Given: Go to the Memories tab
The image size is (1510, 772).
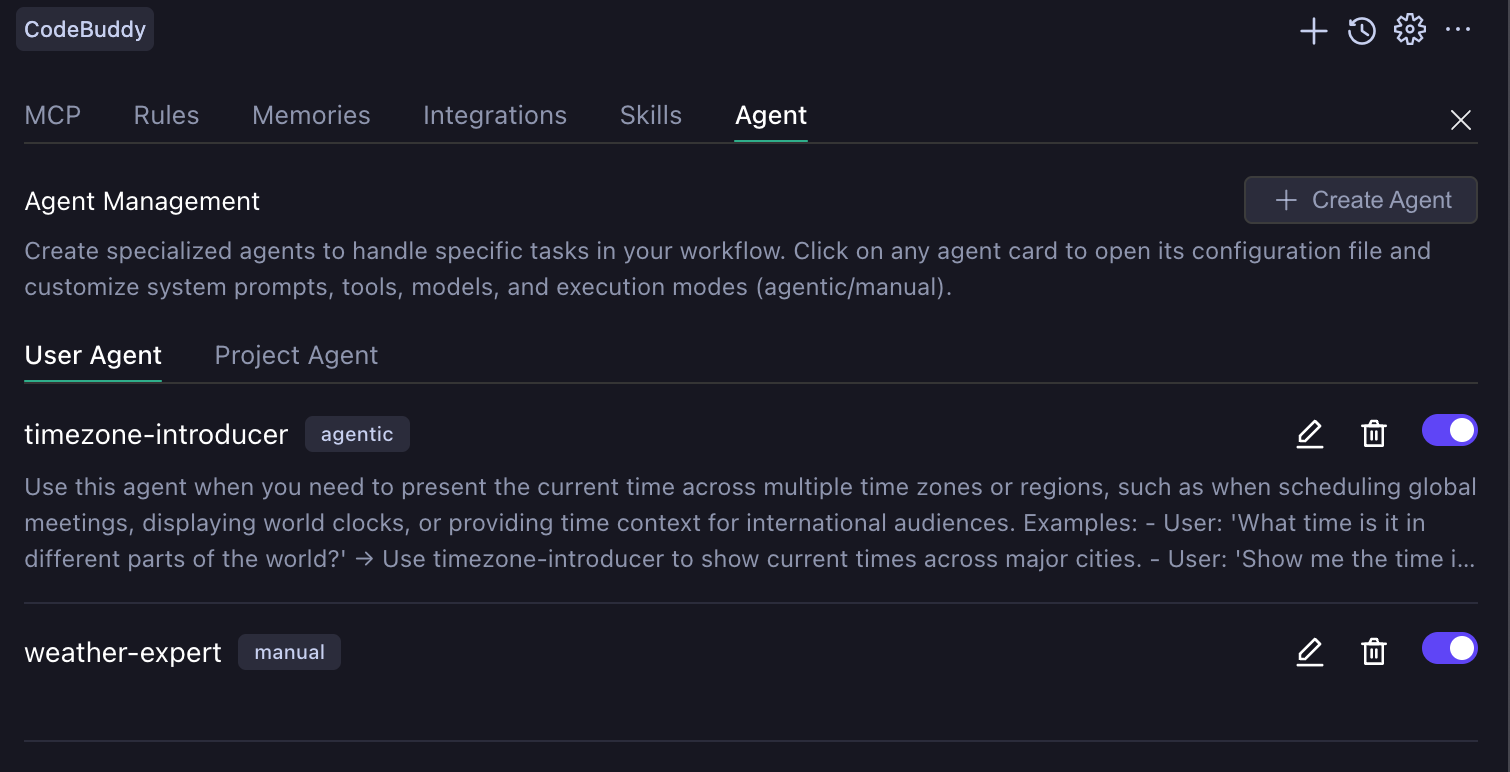Looking at the screenshot, I should click(311, 116).
